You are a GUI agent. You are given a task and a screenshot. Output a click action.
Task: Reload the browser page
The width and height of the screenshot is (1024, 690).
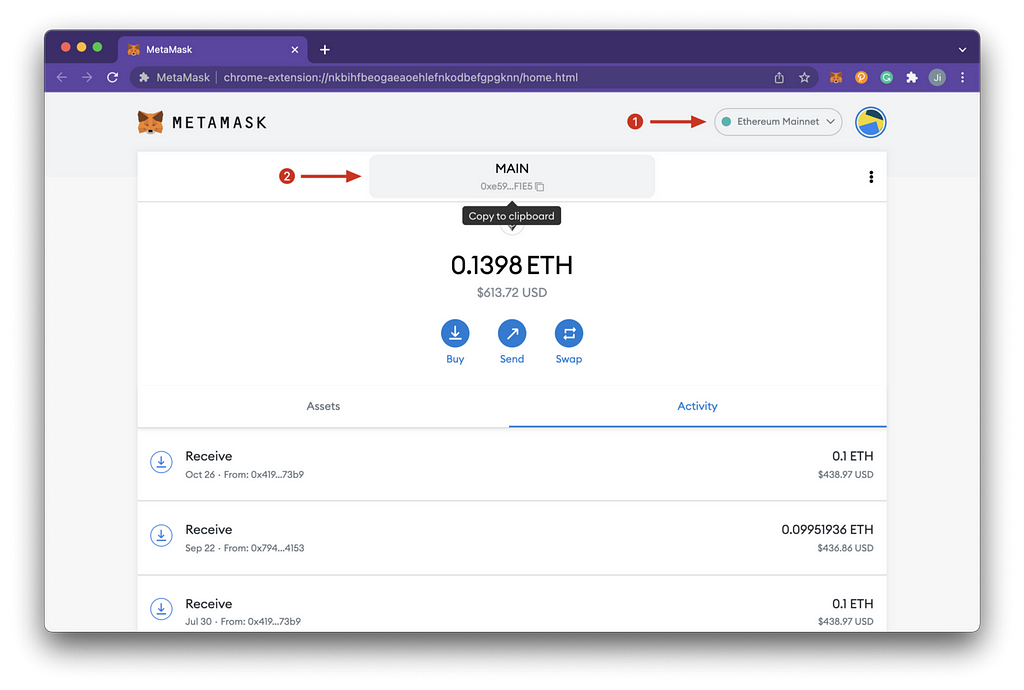(x=112, y=77)
